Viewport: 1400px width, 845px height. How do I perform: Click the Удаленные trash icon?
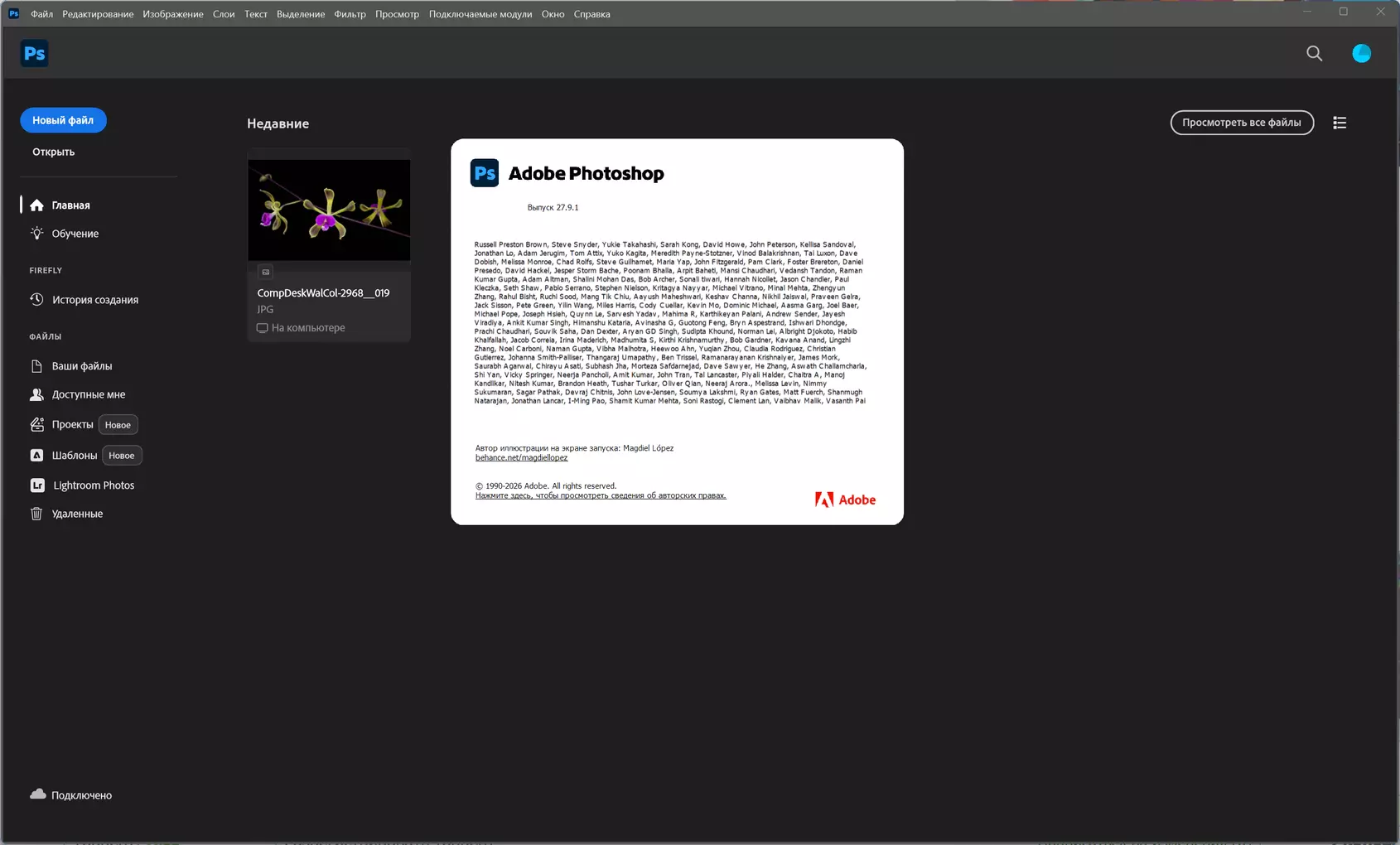36,514
